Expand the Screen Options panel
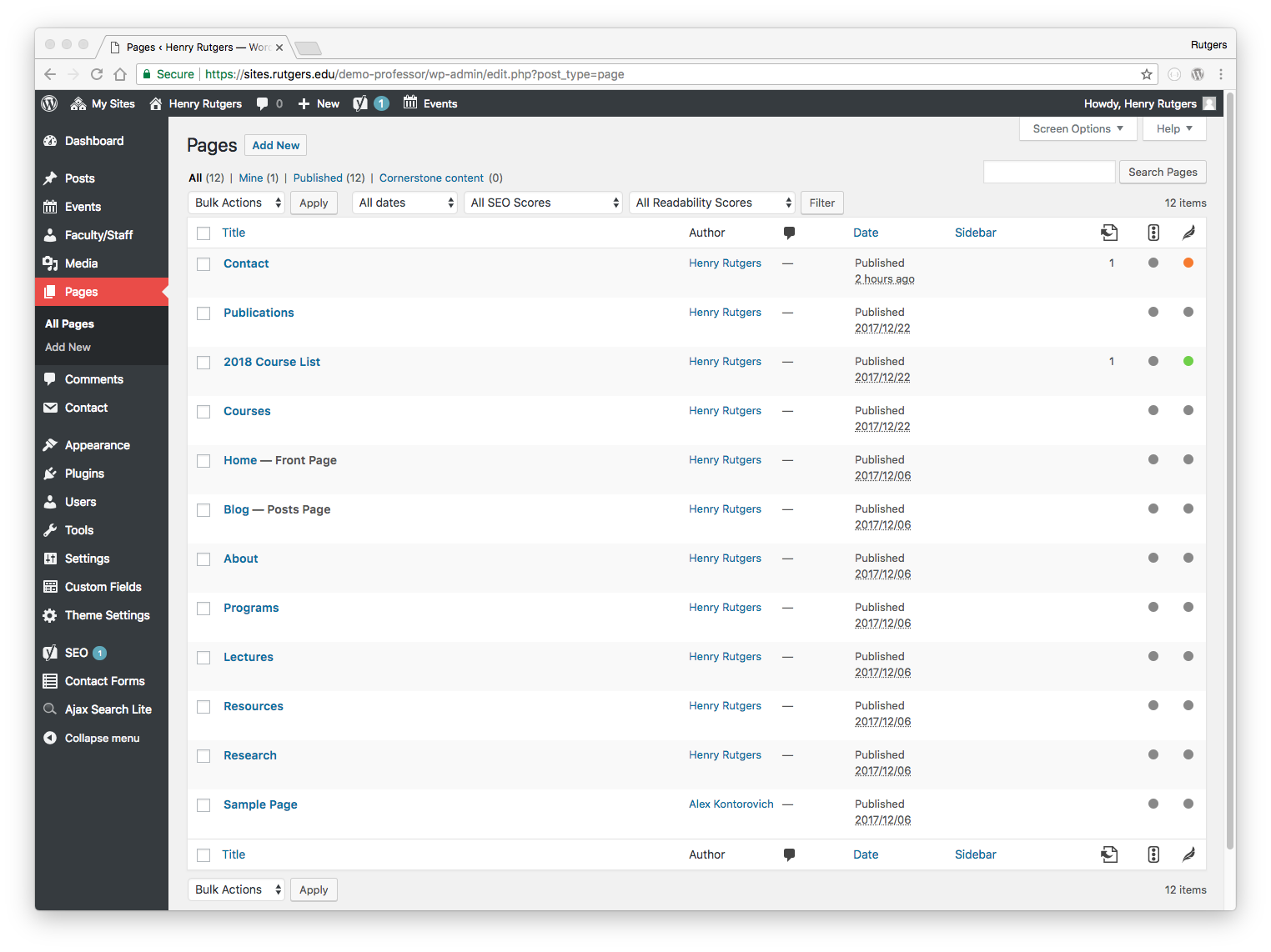The image size is (1271, 952). coord(1078,128)
